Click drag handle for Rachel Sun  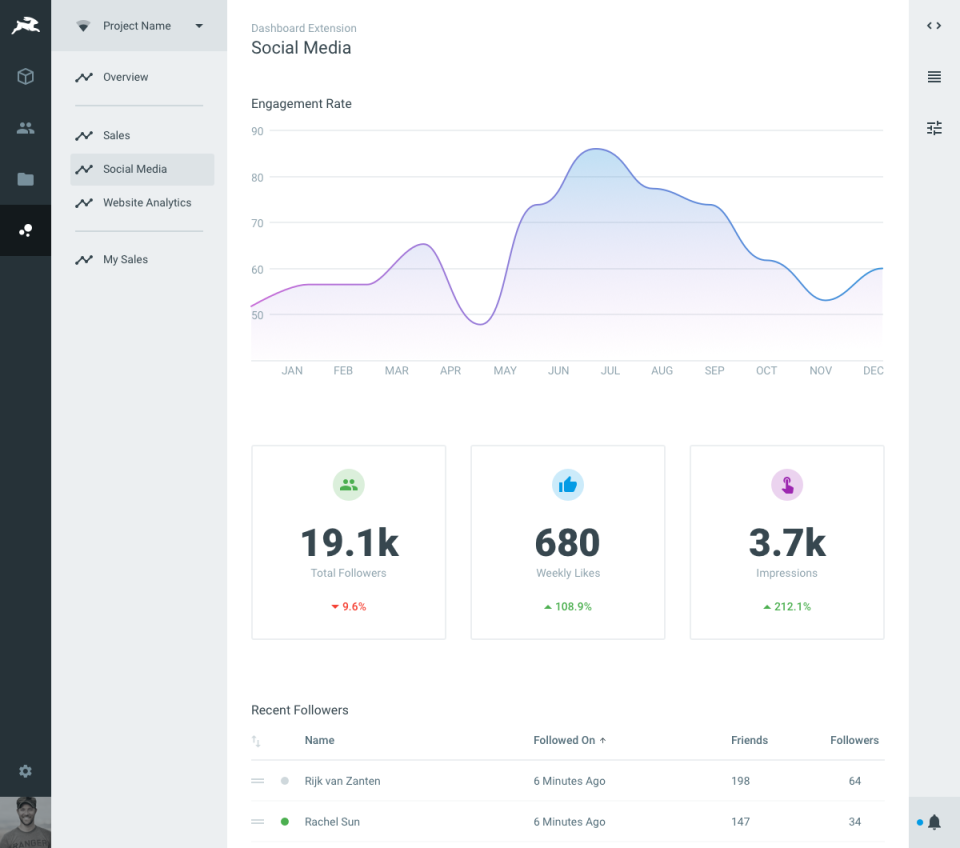coord(258,822)
